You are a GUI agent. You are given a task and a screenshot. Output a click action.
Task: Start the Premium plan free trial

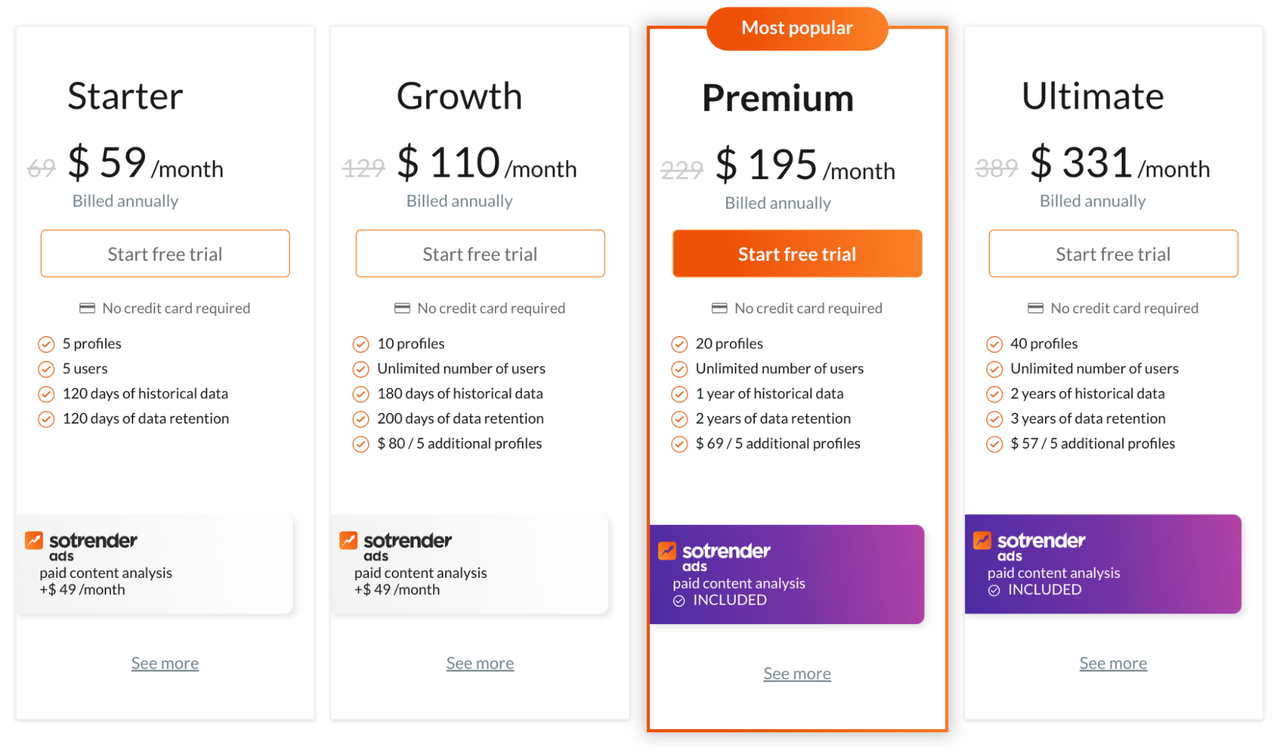pos(797,254)
